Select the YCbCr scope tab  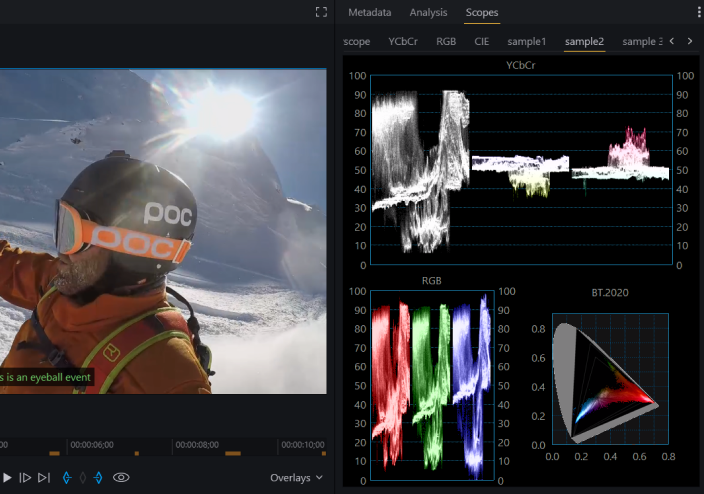click(x=403, y=41)
